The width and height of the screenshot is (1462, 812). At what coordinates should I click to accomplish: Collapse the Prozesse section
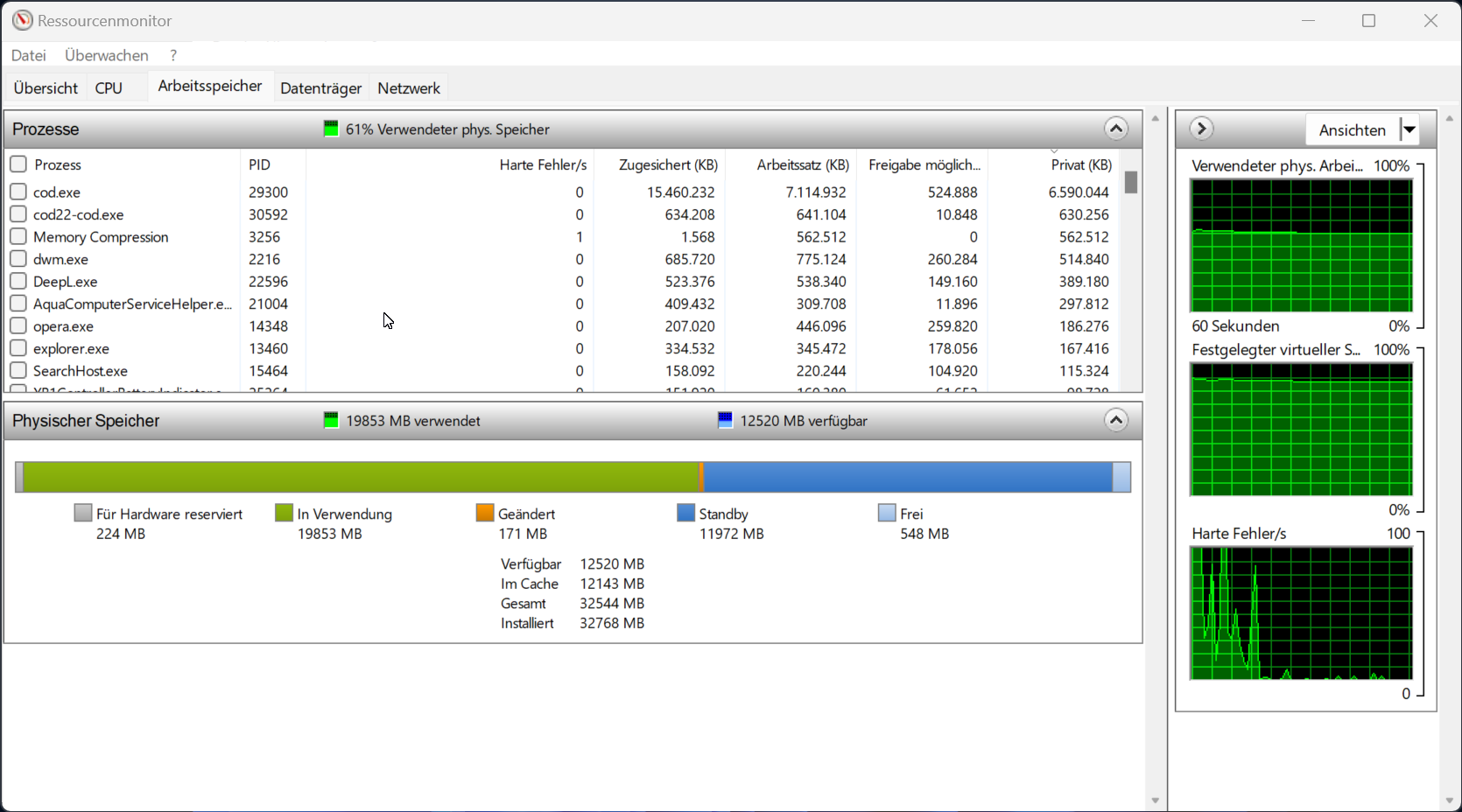1115,129
